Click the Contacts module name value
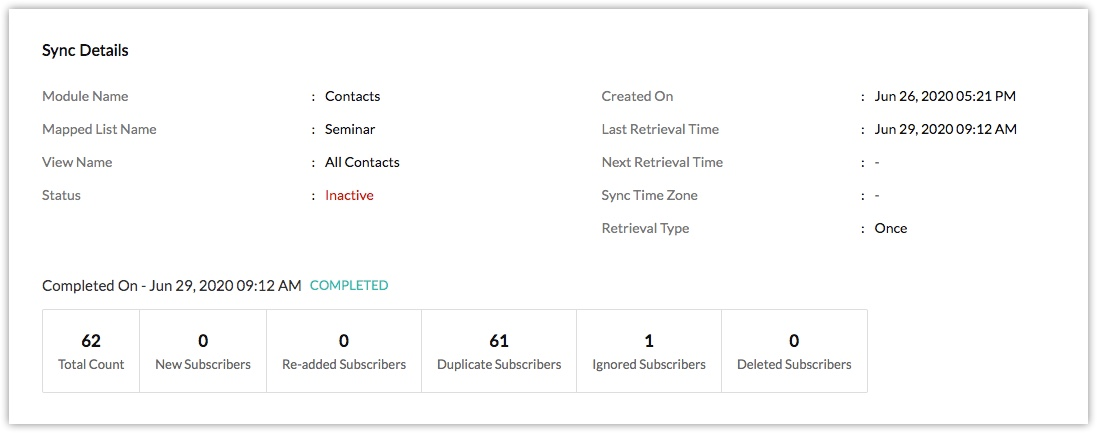The width and height of the screenshot is (1097, 433). 353,97
